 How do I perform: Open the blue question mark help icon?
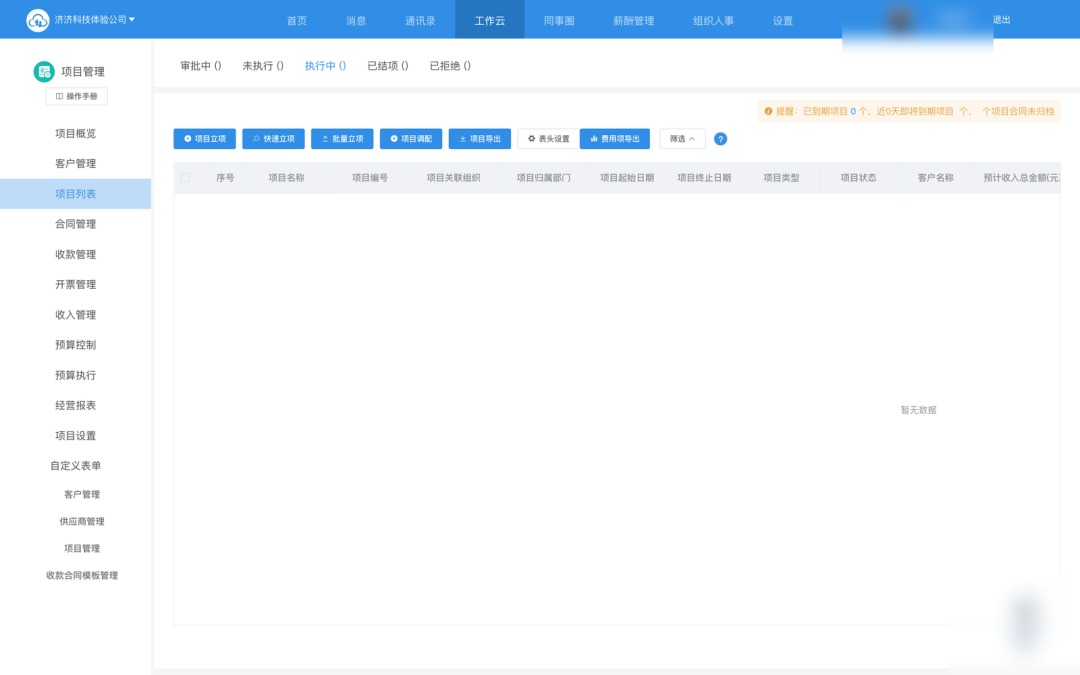click(720, 139)
